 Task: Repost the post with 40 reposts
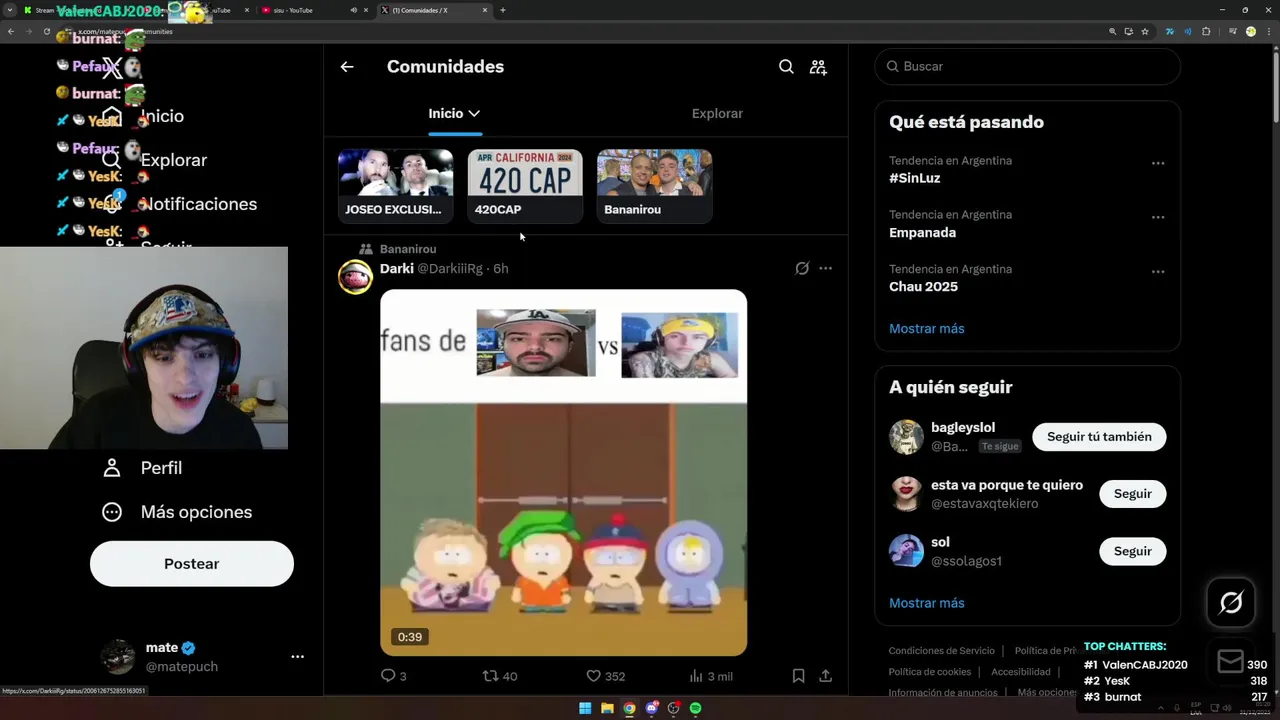tap(500, 676)
